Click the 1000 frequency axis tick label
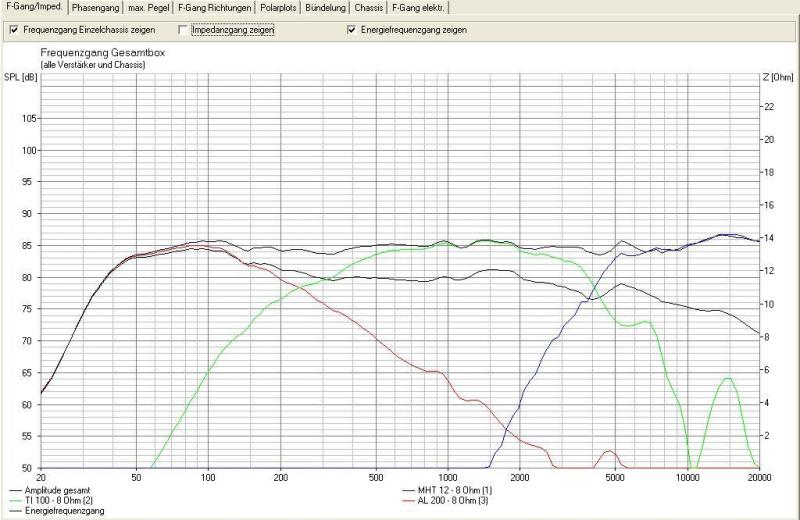Image resolution: width=800 pixels, height=520 pixels. pyautogui.click(x=447, y=476)
